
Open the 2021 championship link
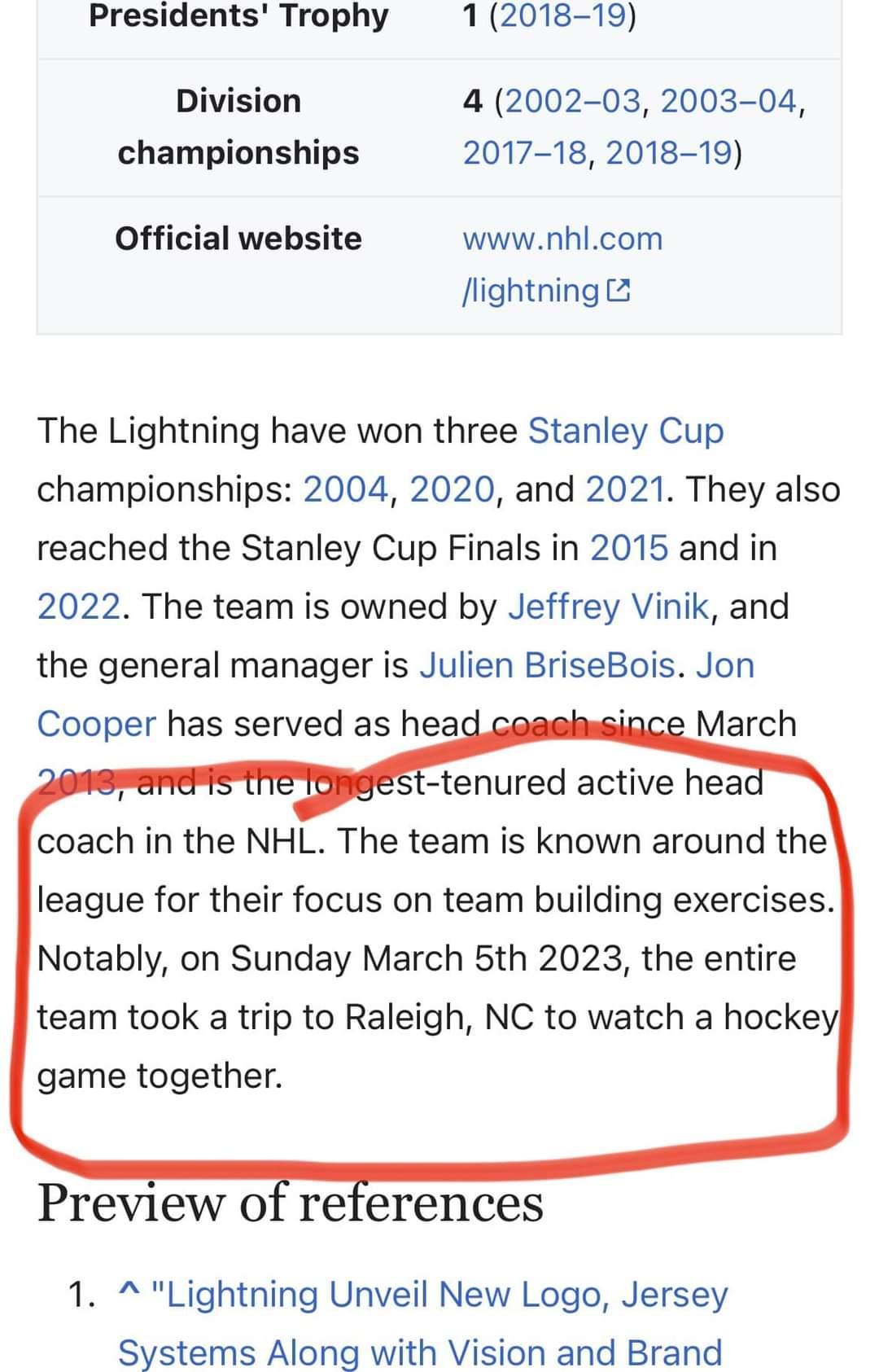(625, 489)
